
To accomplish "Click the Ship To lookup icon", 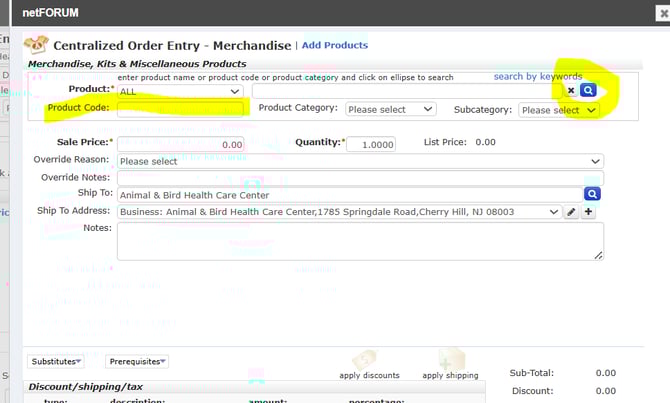I will 592,195.
